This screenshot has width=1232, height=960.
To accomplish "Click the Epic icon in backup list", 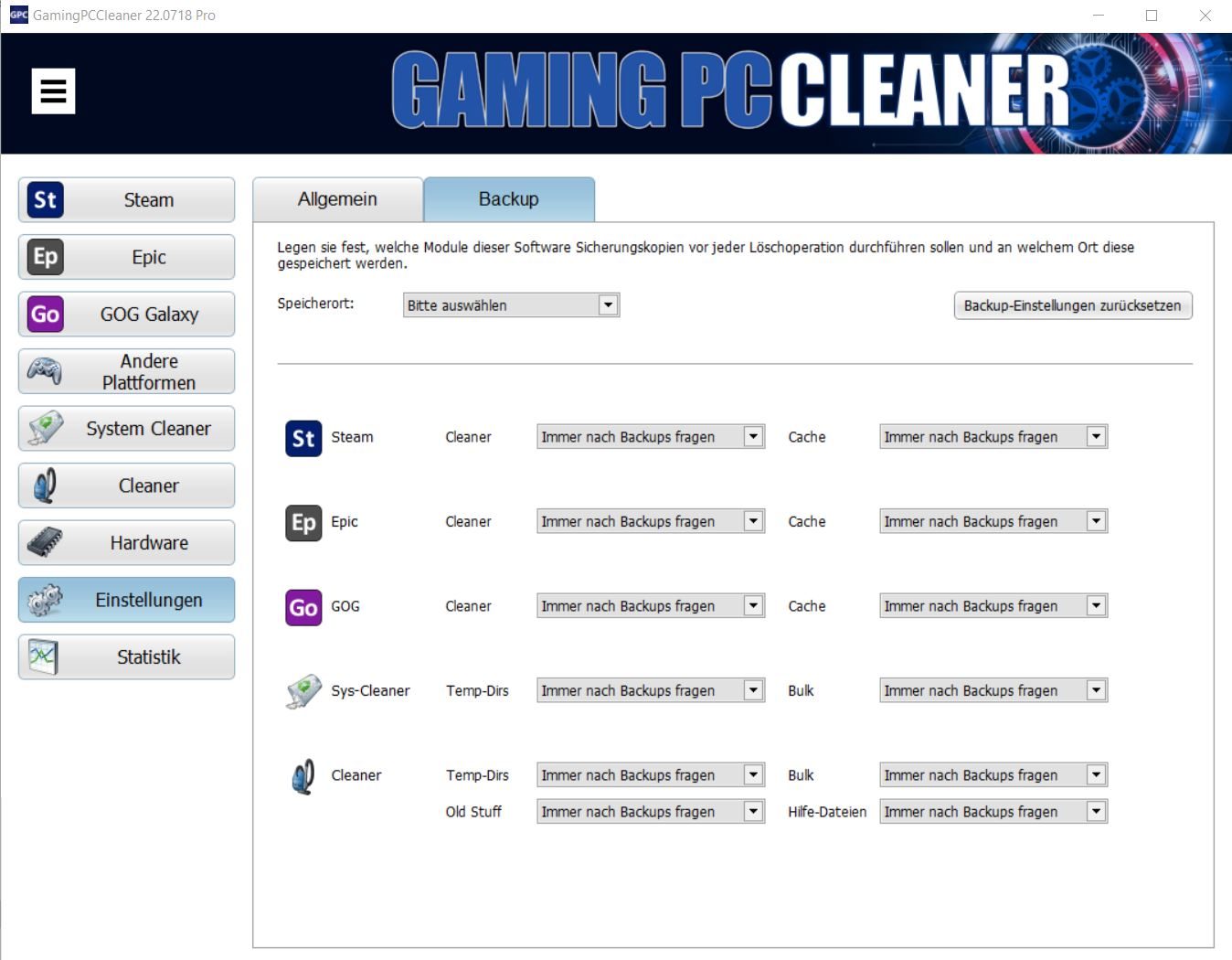I will click(303, 523).
